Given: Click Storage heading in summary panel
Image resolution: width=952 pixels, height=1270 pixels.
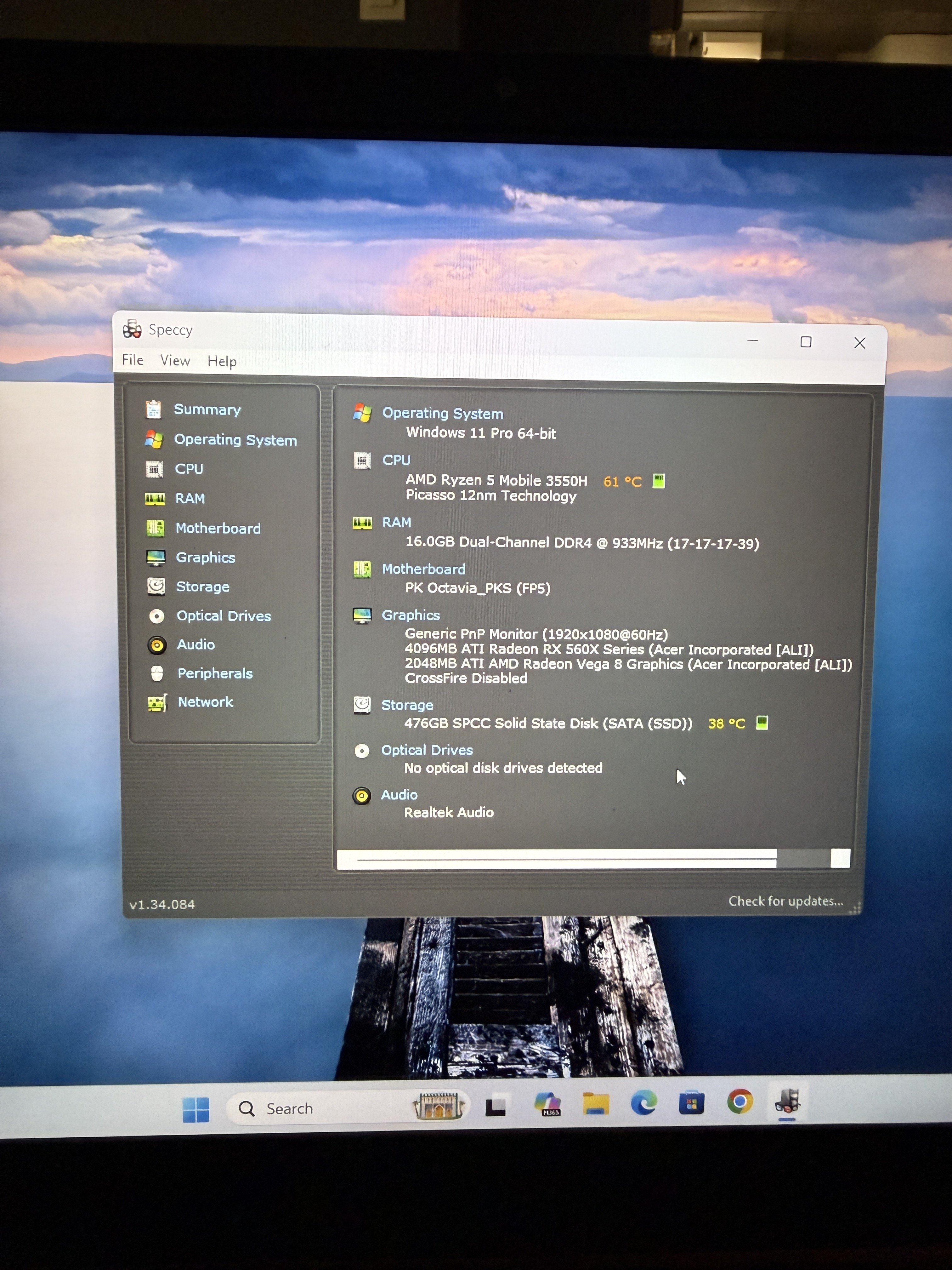Looking at the screenshot, I should tap(407, 705).
